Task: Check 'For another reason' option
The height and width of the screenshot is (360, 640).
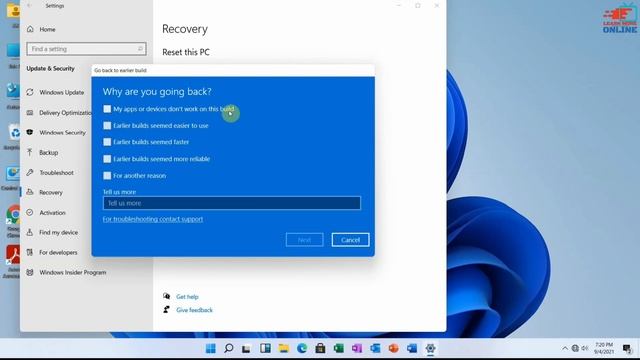Action: [107, 176]
